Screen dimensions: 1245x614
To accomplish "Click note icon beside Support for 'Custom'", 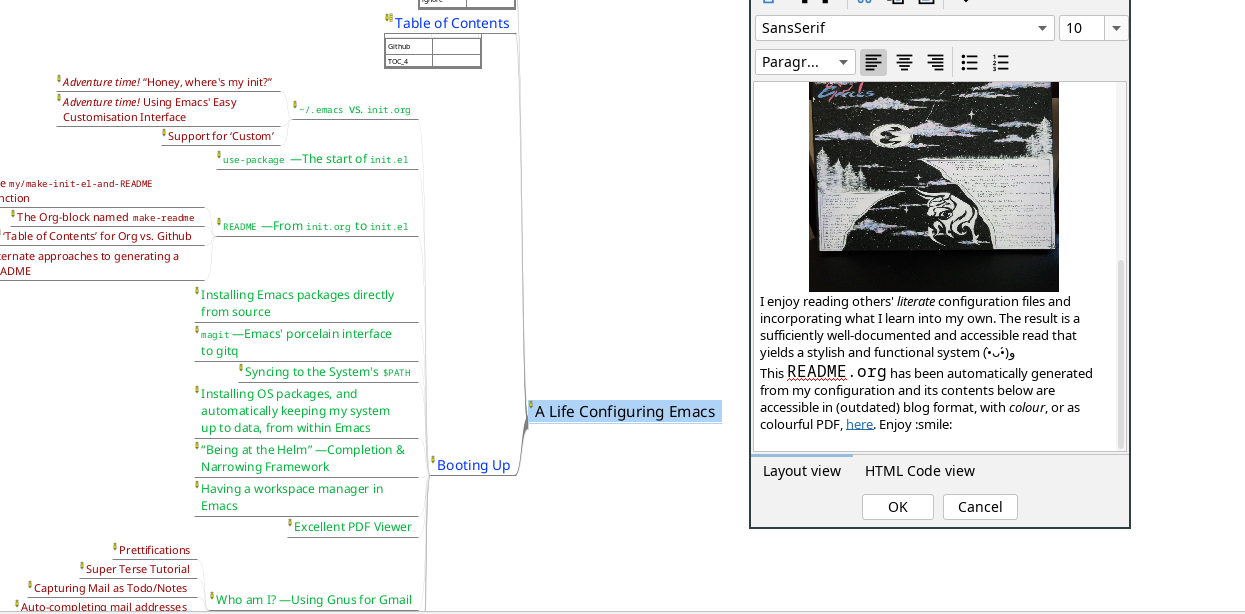I will click(x=164, y=132).
